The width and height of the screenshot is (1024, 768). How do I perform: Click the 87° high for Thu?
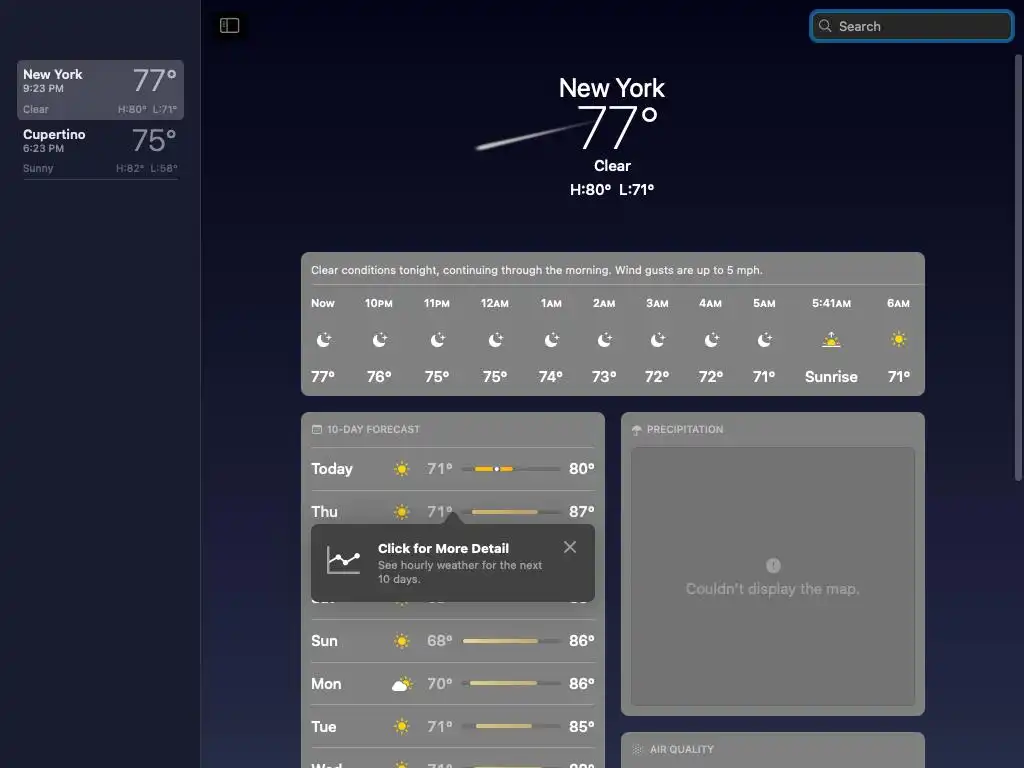(581, 512)
